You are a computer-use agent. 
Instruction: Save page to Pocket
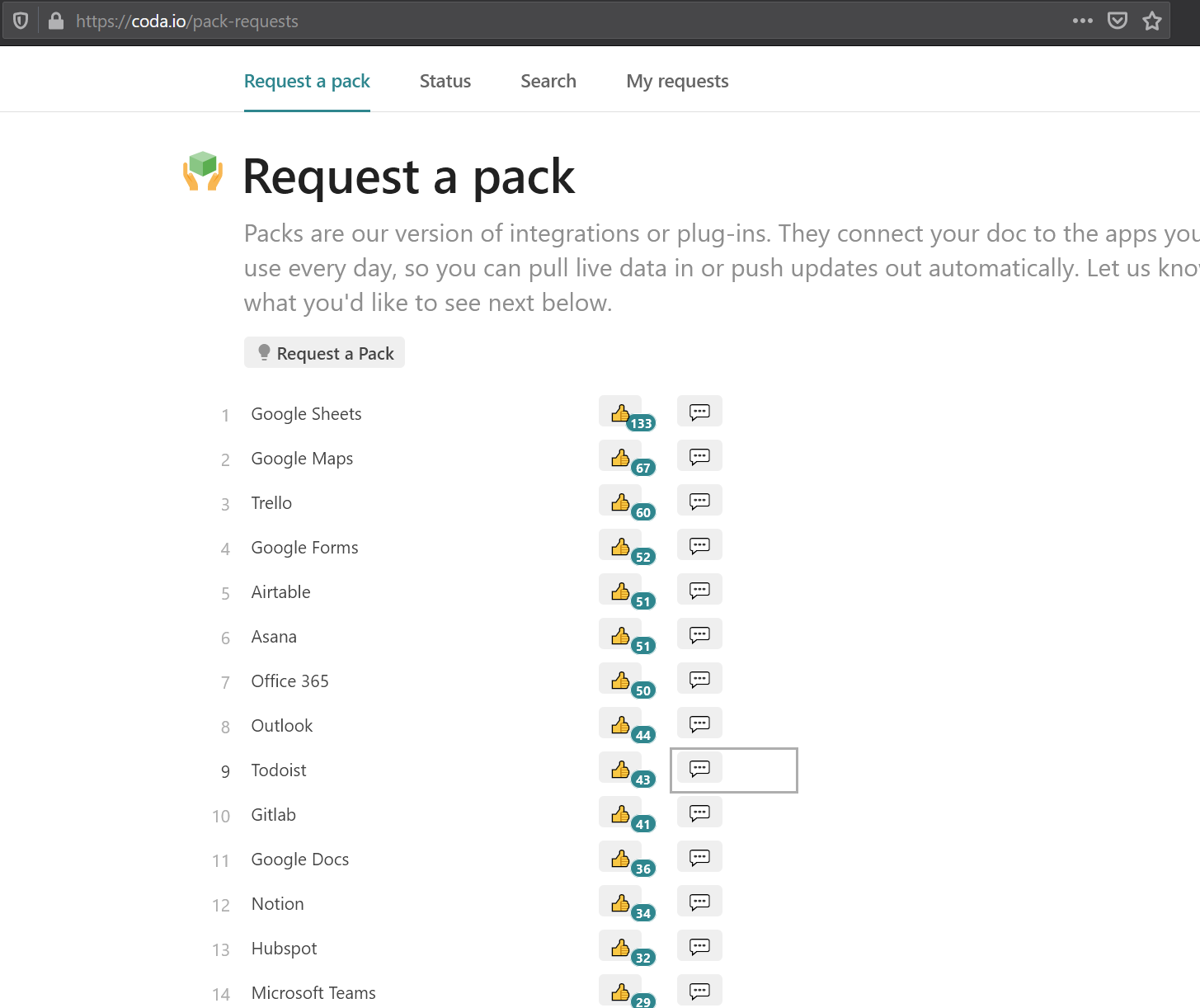click(1117, 21)
